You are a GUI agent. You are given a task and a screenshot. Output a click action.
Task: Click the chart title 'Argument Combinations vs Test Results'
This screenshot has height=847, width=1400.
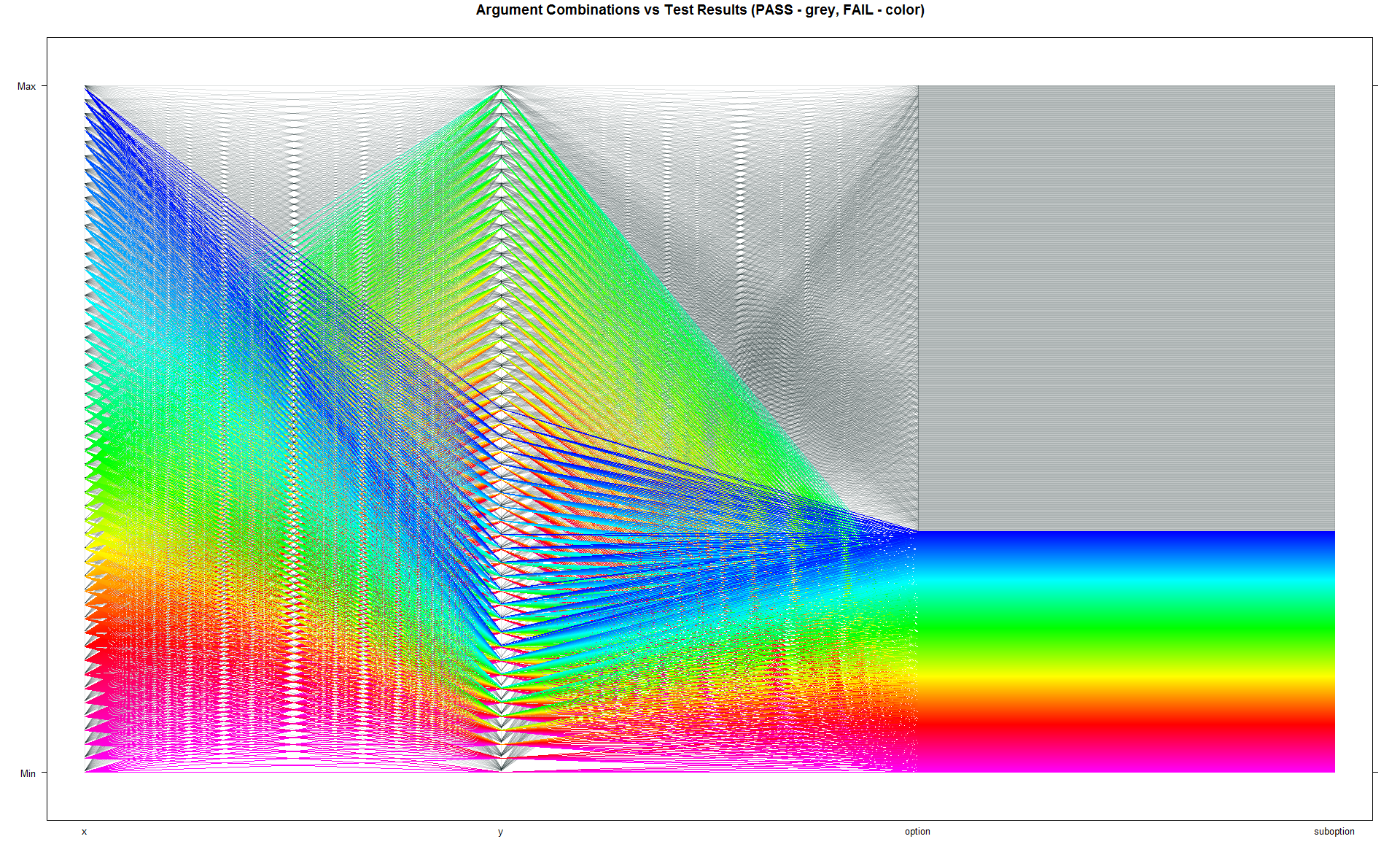(700, 10)
